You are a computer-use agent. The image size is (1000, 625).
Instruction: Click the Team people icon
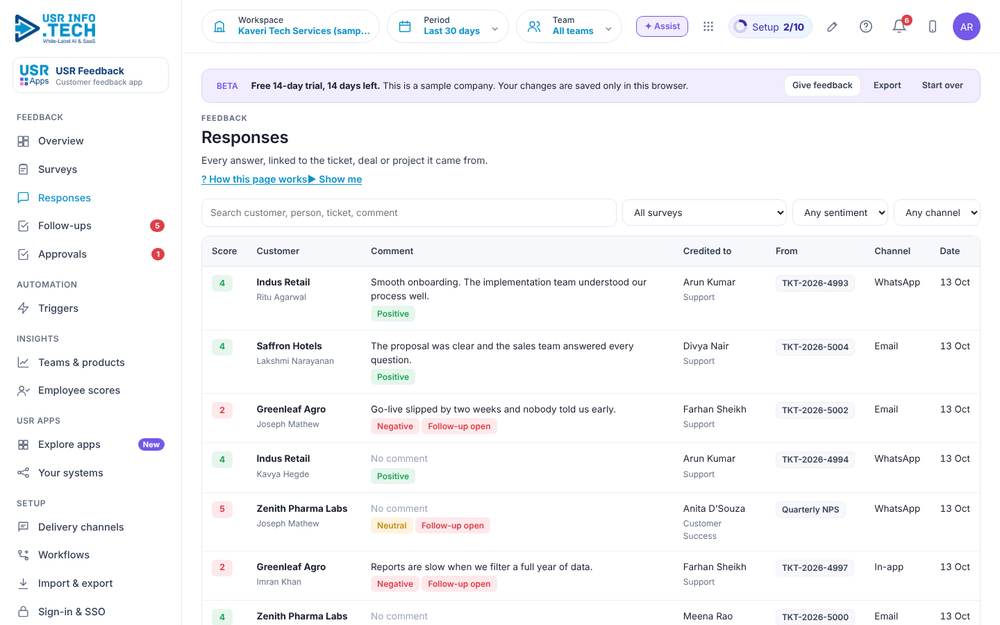pos(534,27)
